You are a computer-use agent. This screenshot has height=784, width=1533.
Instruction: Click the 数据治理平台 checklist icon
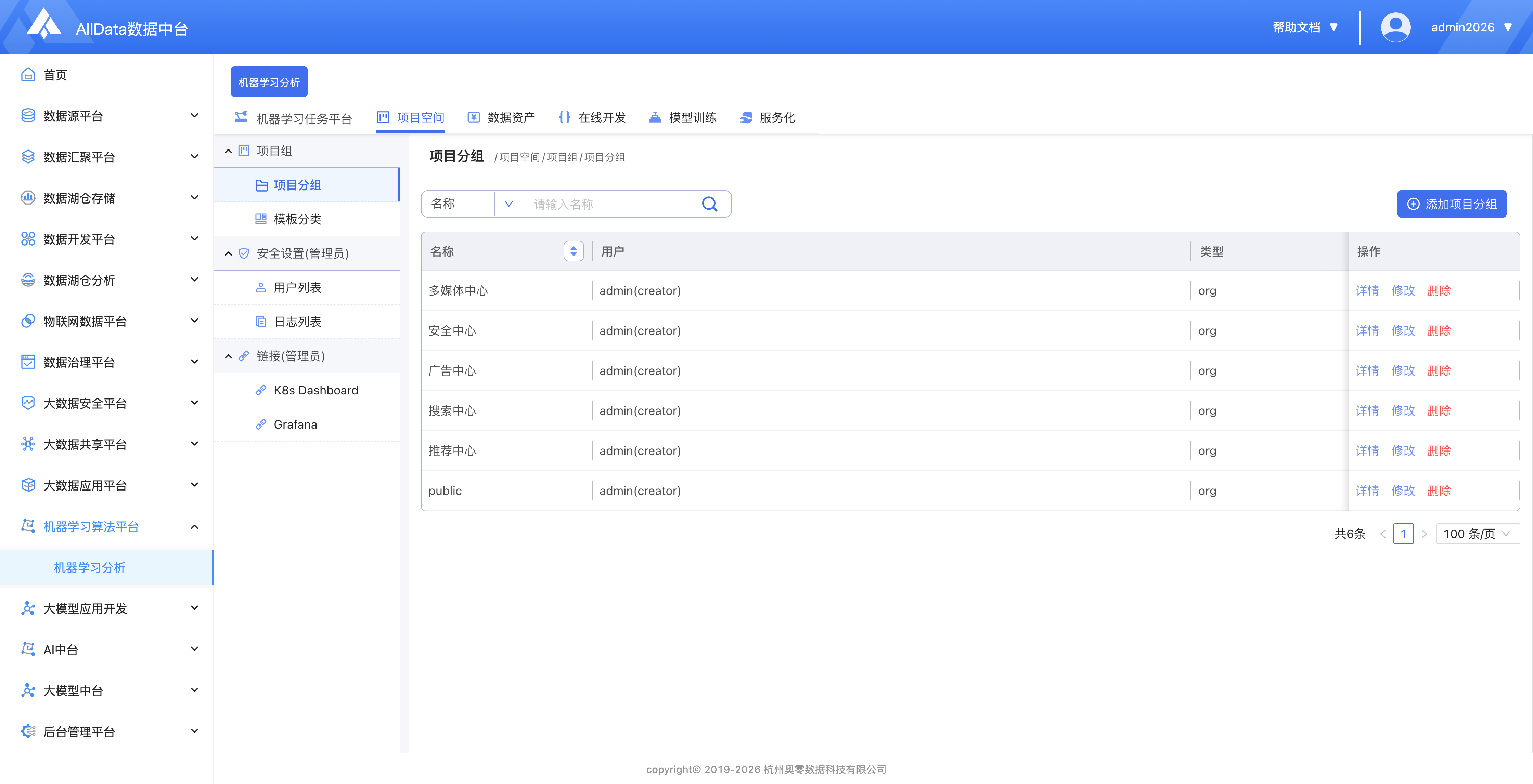(28, 362)
